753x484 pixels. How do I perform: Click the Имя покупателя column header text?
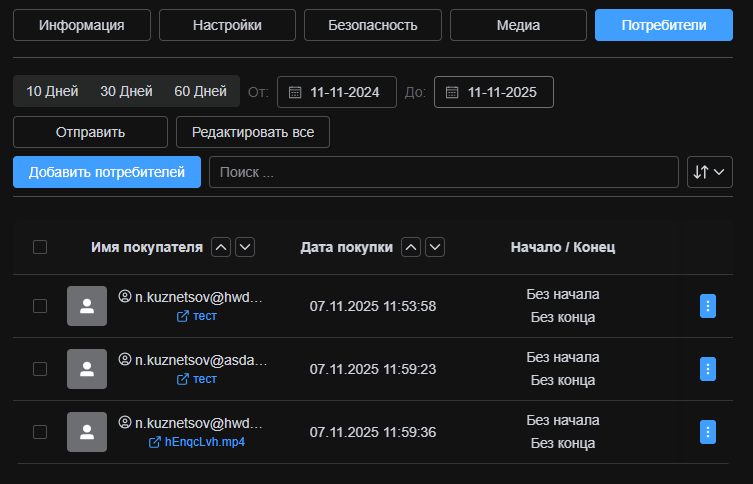click(x=147, y=247)
